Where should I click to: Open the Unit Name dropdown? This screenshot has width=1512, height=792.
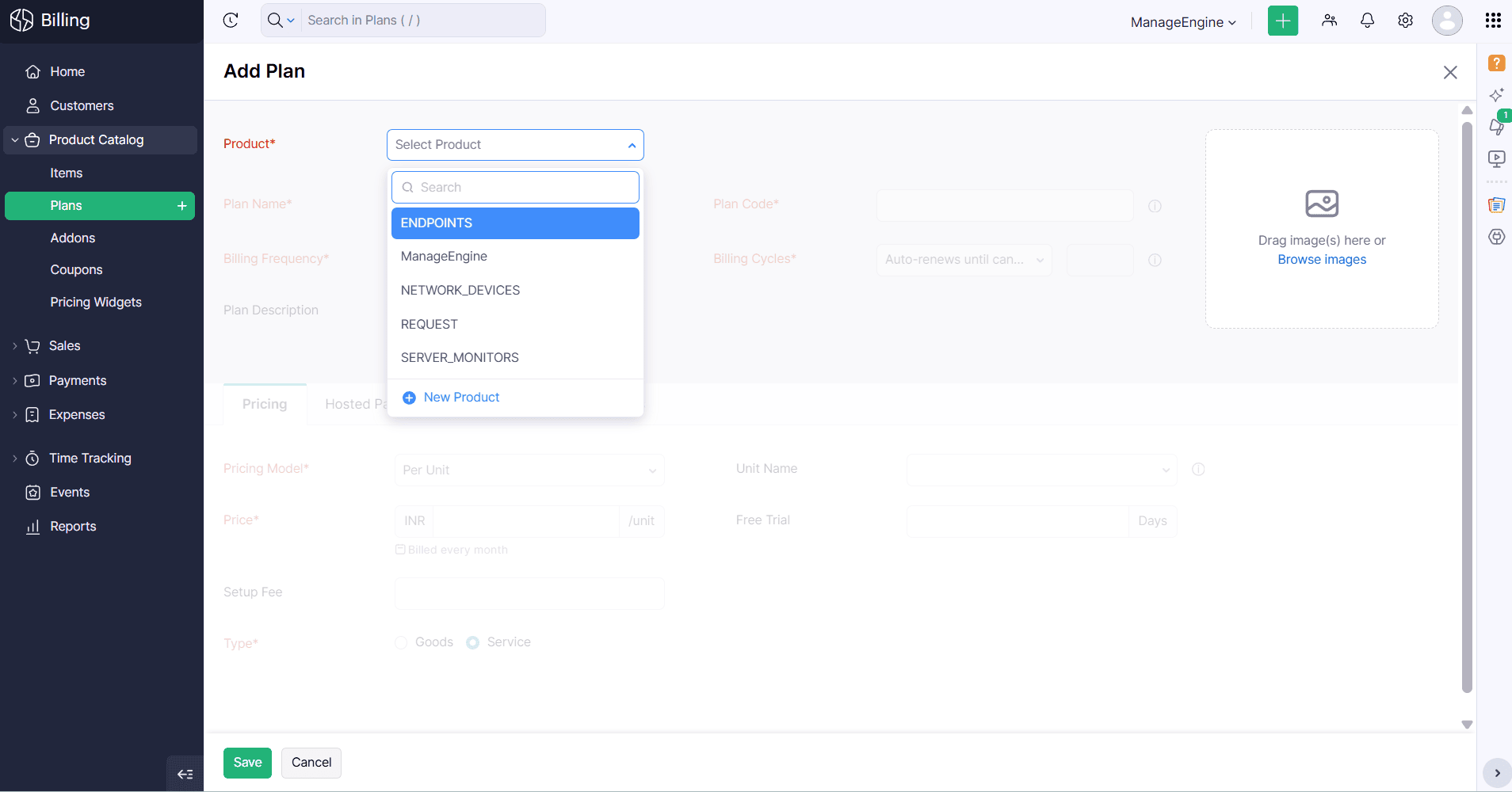tap(1041, 470)
